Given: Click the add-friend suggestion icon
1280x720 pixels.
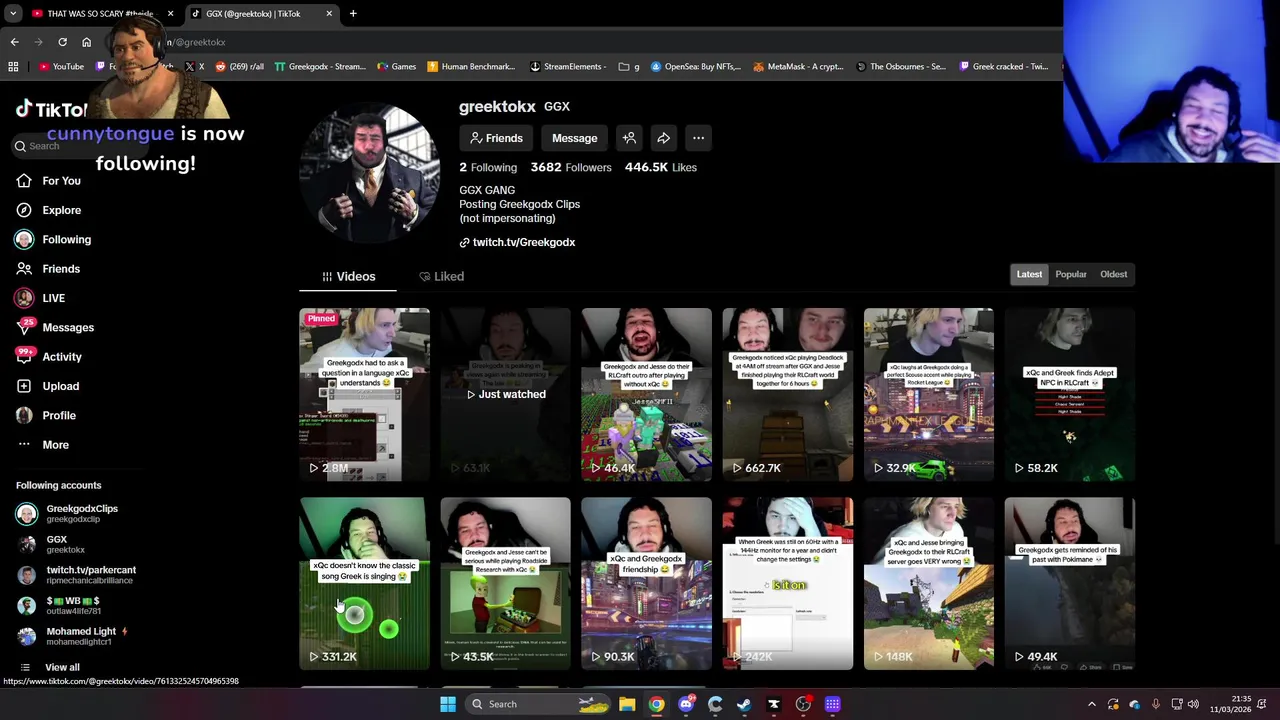Looking at the screenshot, I should [x=629, y=138].
